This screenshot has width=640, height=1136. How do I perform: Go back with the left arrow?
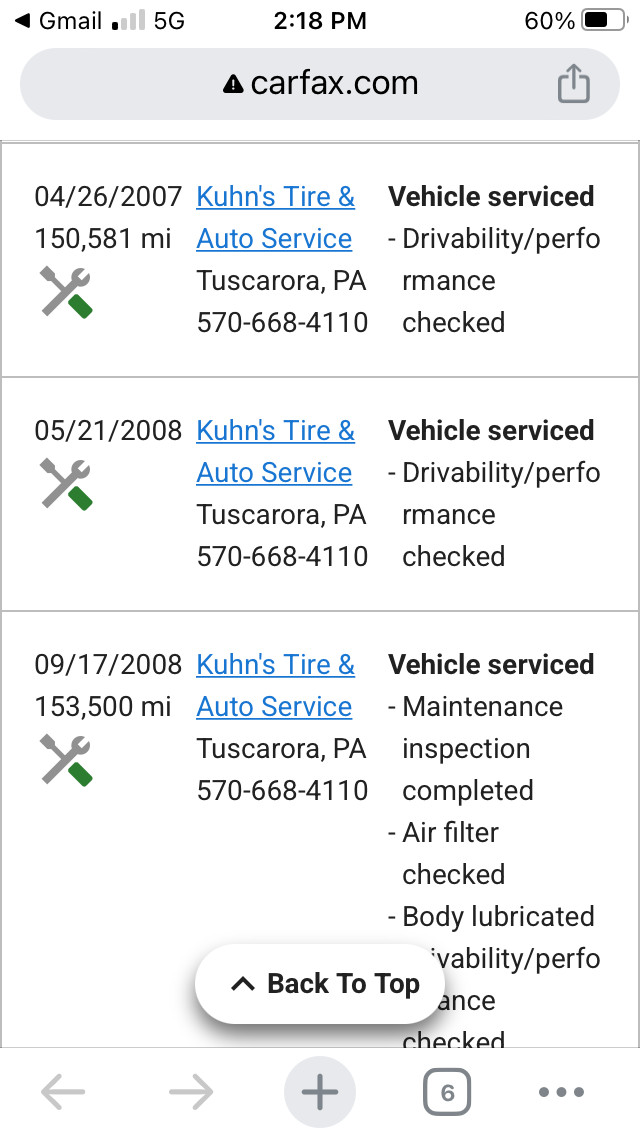click(x=63, y=1092)
